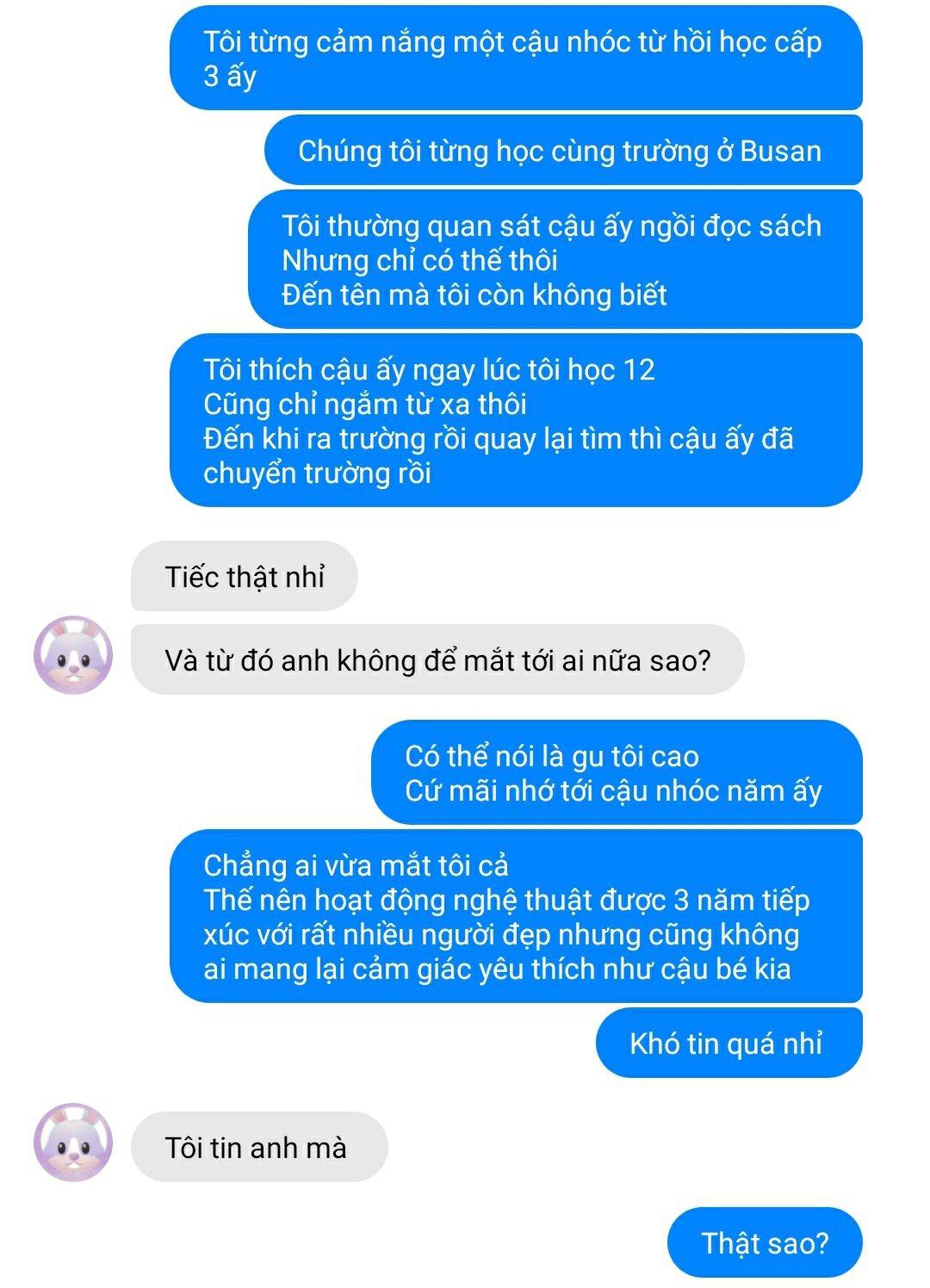
Task: Tap message 'Có thể nói là gu tôi cao'
Action: pos(617,772)
